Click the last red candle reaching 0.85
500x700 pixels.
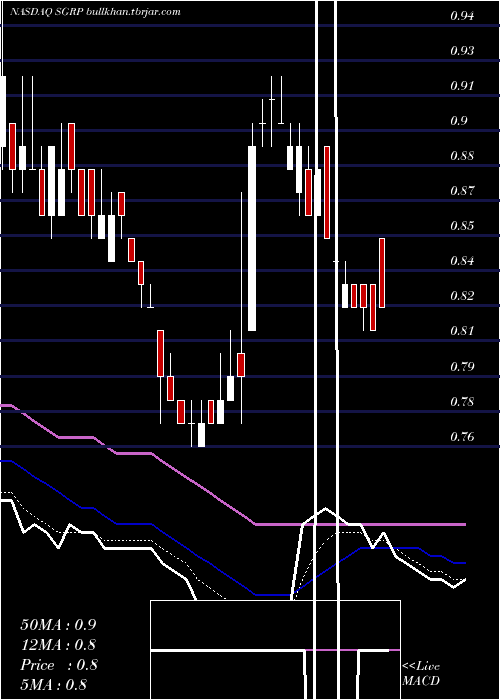[382, 273]
